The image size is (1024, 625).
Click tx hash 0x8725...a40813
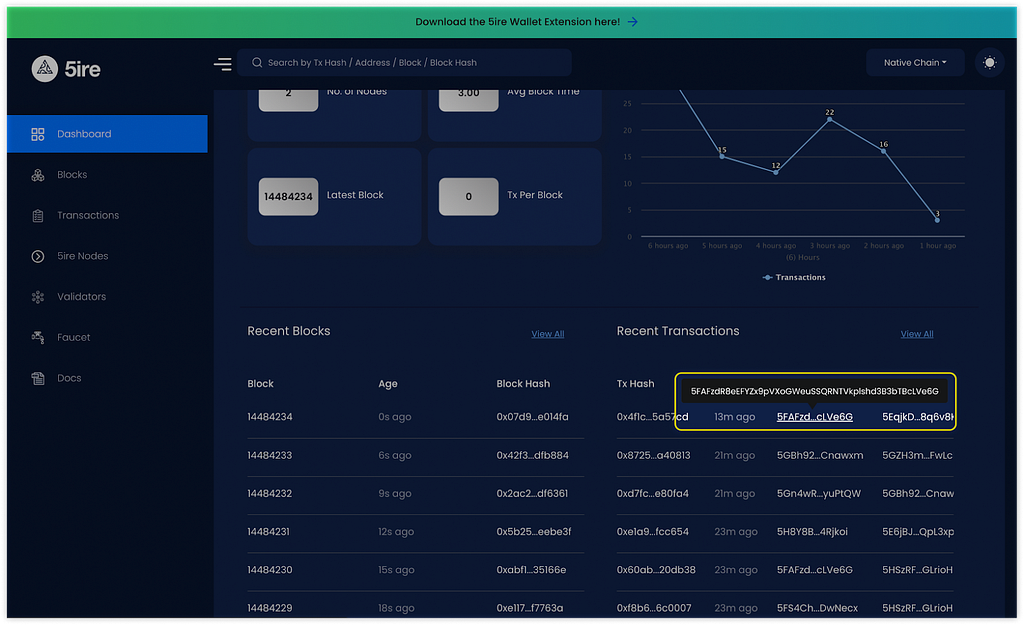coord(653,455)
